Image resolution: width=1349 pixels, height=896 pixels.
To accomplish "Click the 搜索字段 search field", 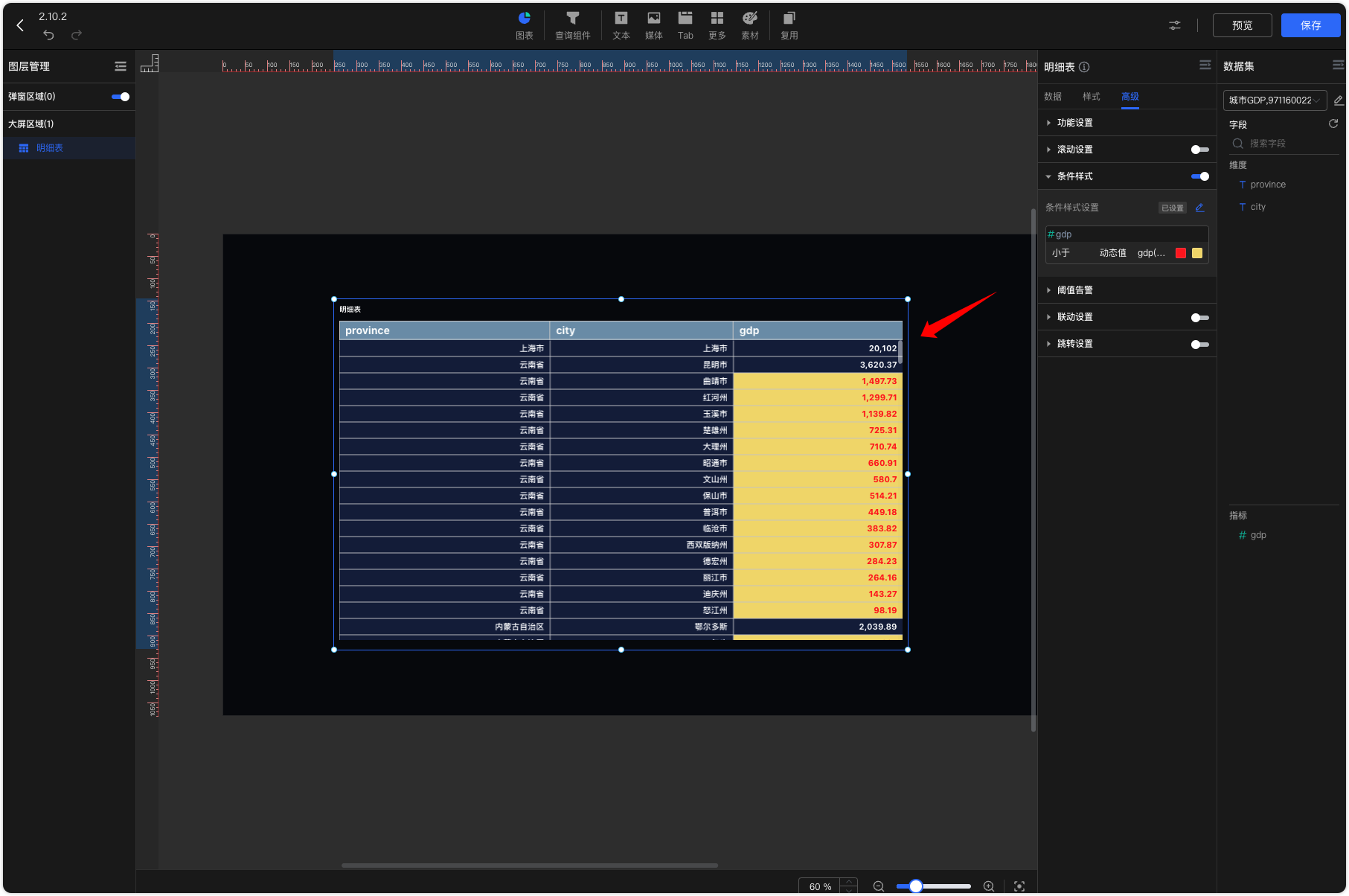I will 1284,144.
